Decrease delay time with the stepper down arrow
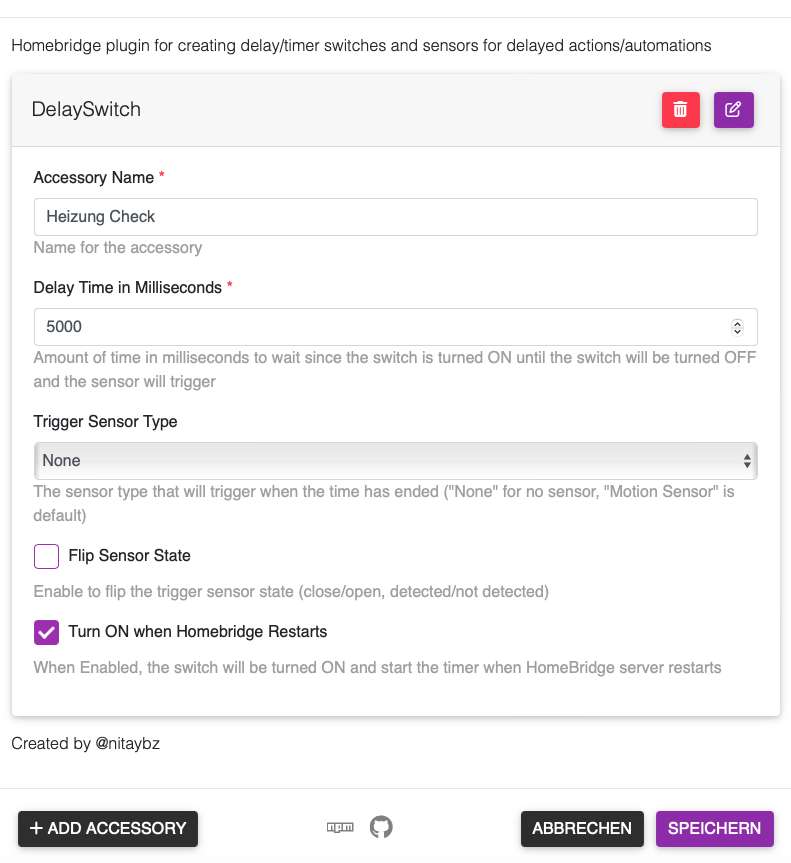This screenshot has height=863, width=791. click(738, 331)
